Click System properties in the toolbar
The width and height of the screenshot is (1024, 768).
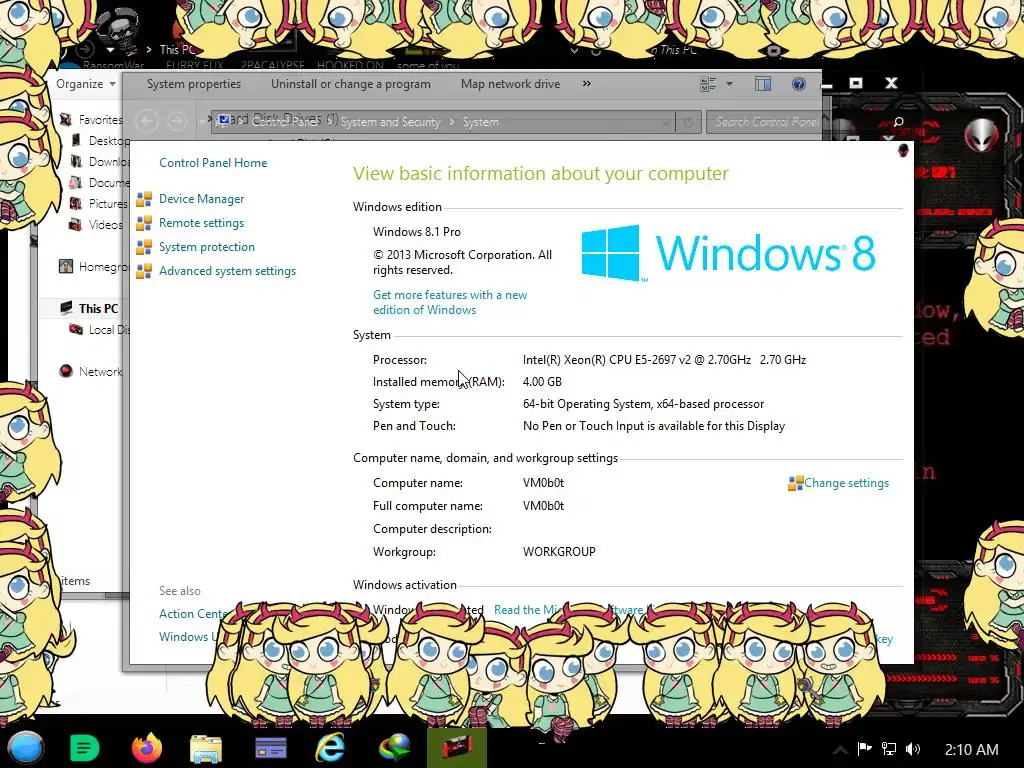(194, 84)
